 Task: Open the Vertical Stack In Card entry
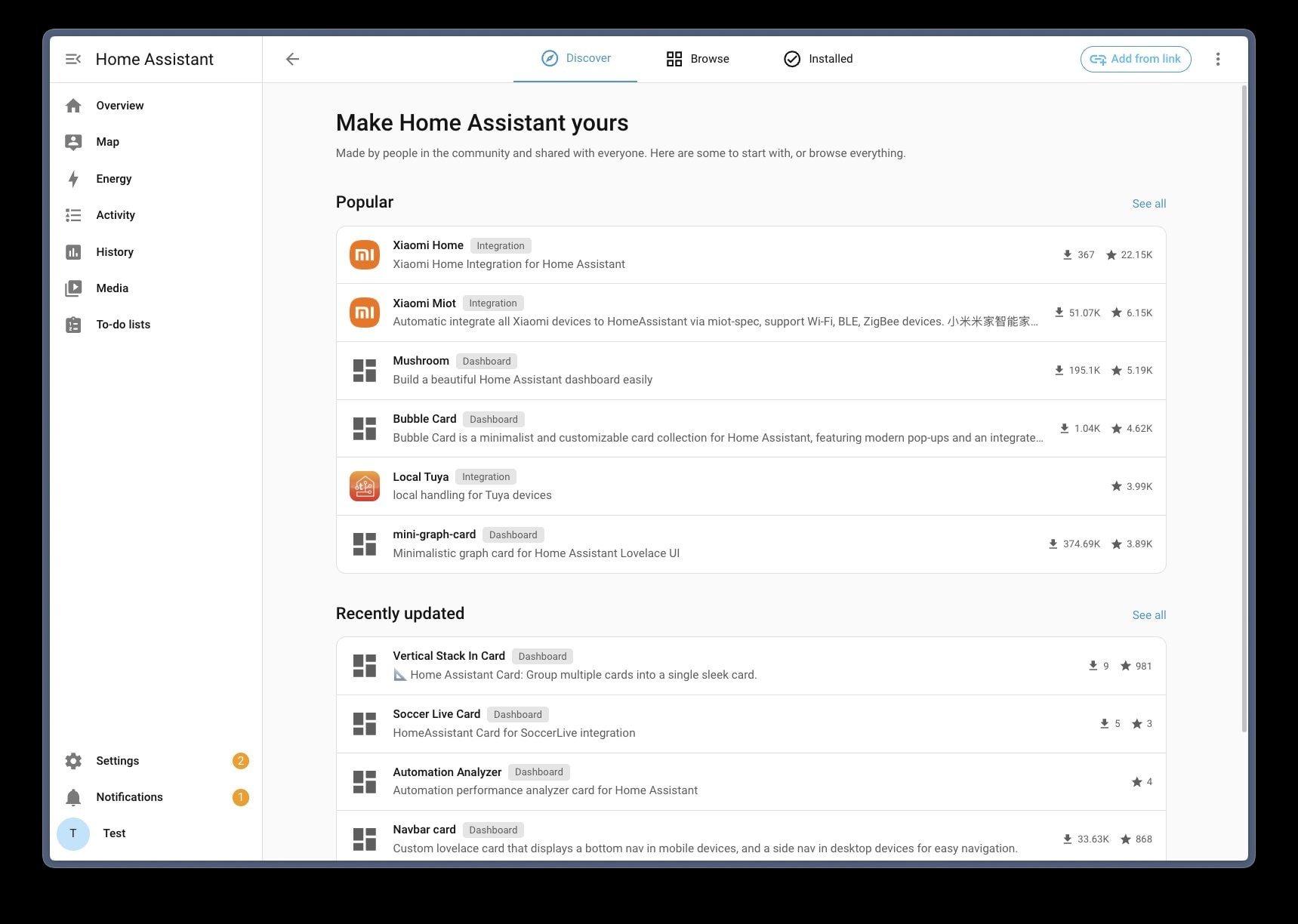[x=751, y=666]
